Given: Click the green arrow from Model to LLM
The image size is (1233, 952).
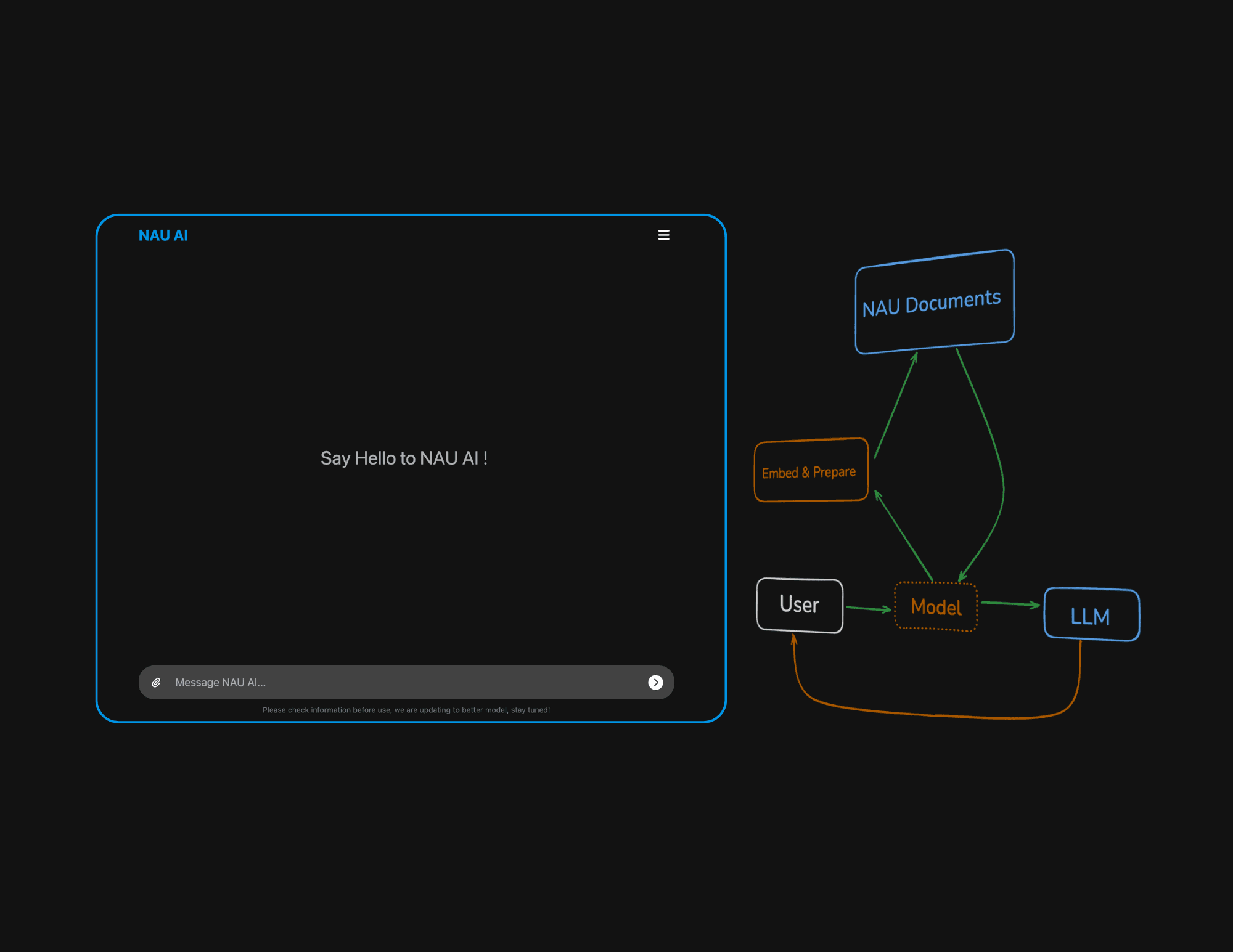Looking at the screenshot, I should (x=1009, y=604).
